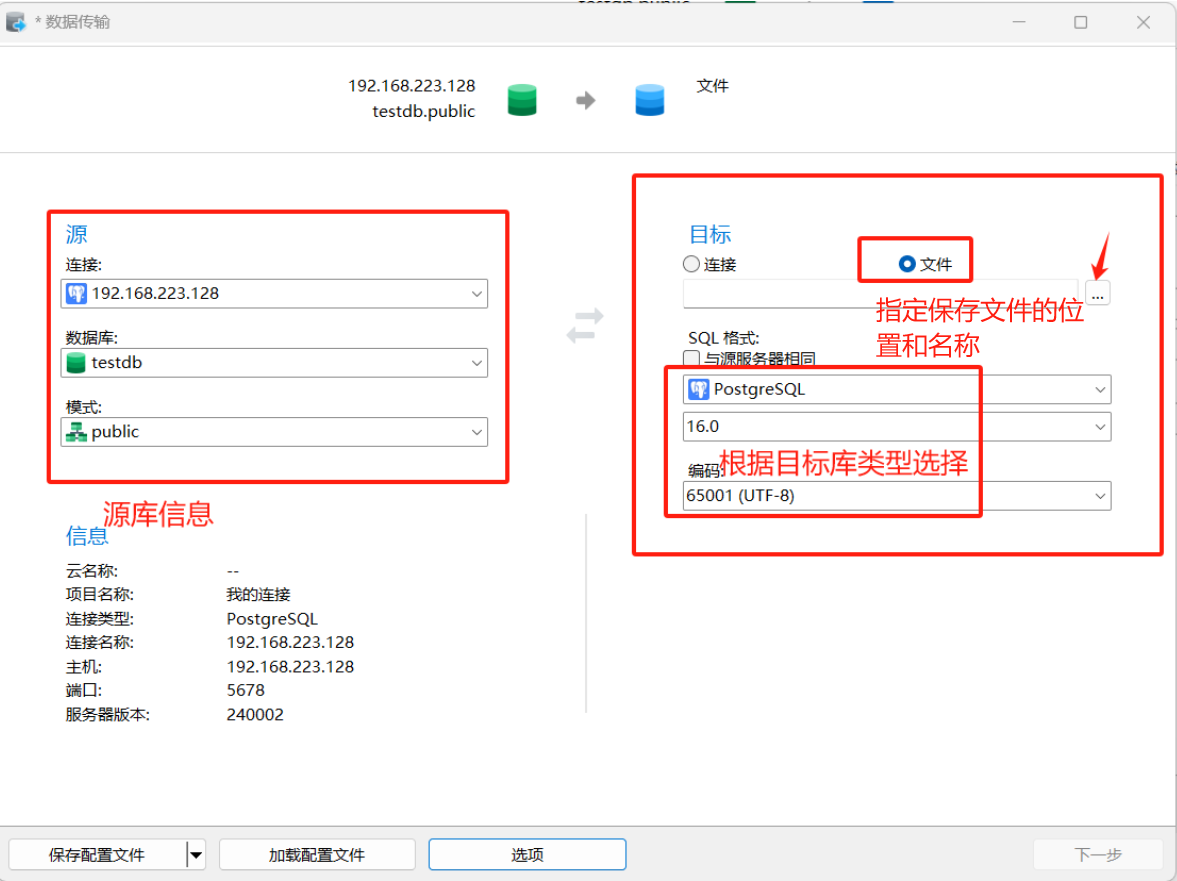Click the green testdb database icon
This screenshot has width=1177, height=881.
pyautogui.click(x=76, y=363)
